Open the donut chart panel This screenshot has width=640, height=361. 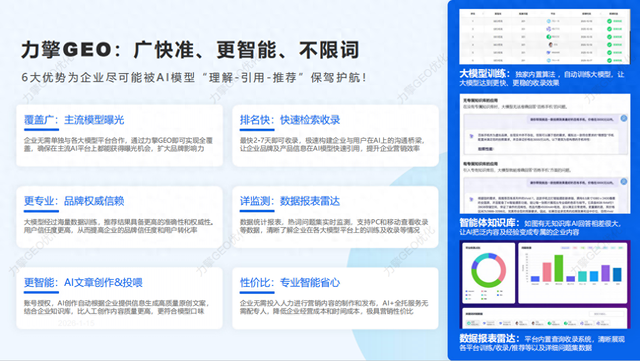[x=489, y=273]
